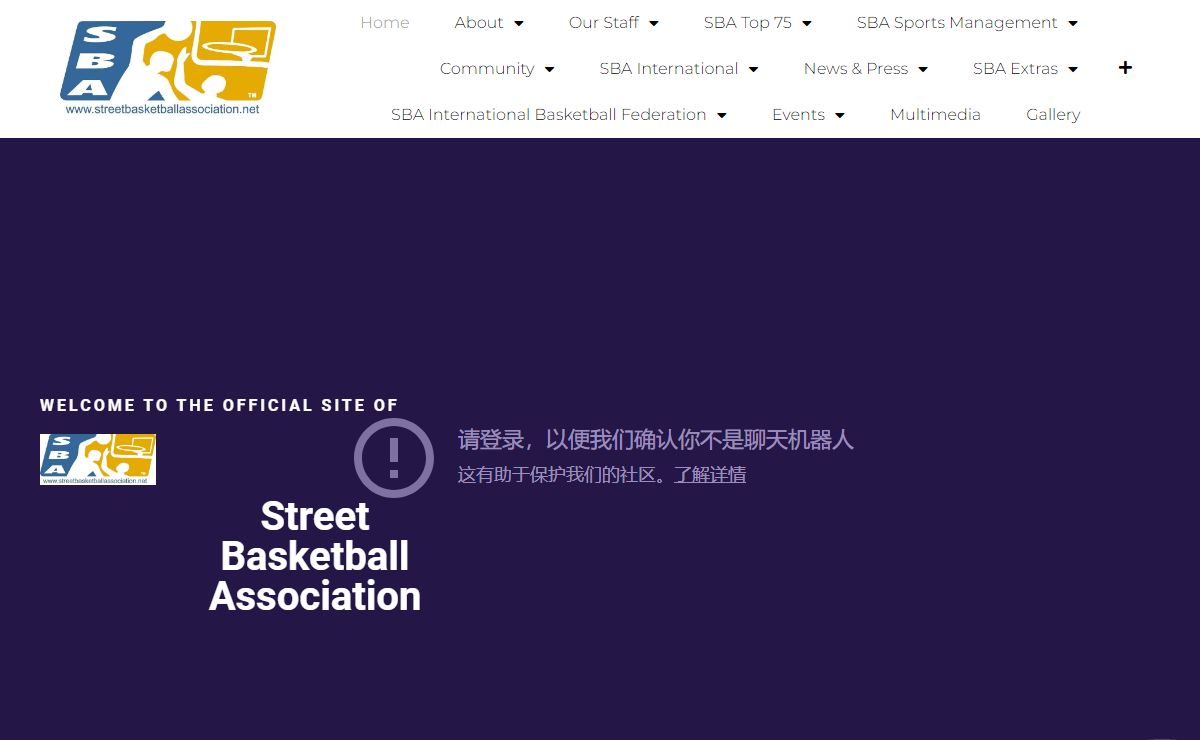The image size is (1200, 740).
Task: Expand the About dropdown arrow
Action: pos(518,23)
